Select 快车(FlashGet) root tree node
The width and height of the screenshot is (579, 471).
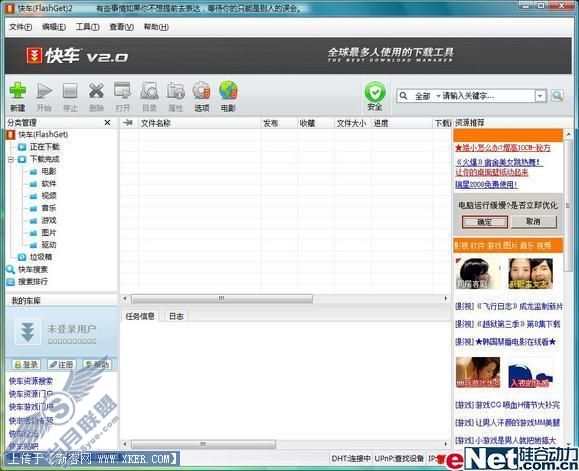[43, 134]
